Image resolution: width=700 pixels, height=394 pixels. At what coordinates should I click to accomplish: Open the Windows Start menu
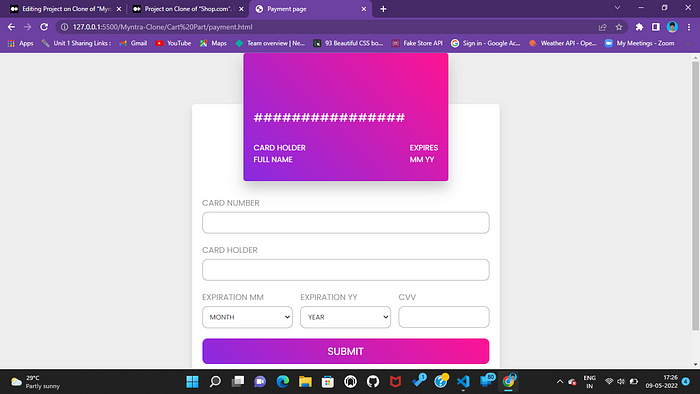(192, 382)
